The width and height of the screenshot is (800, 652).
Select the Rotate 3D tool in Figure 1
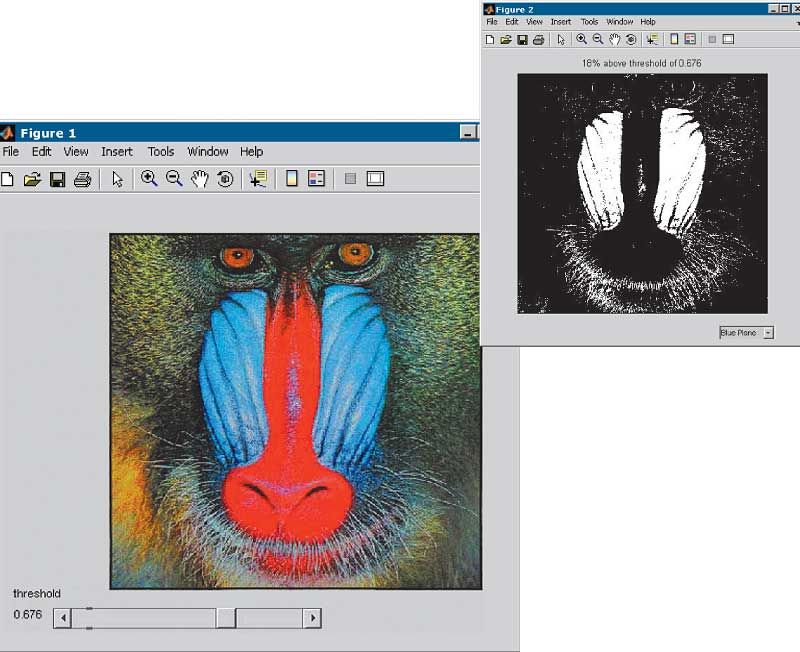225,180
